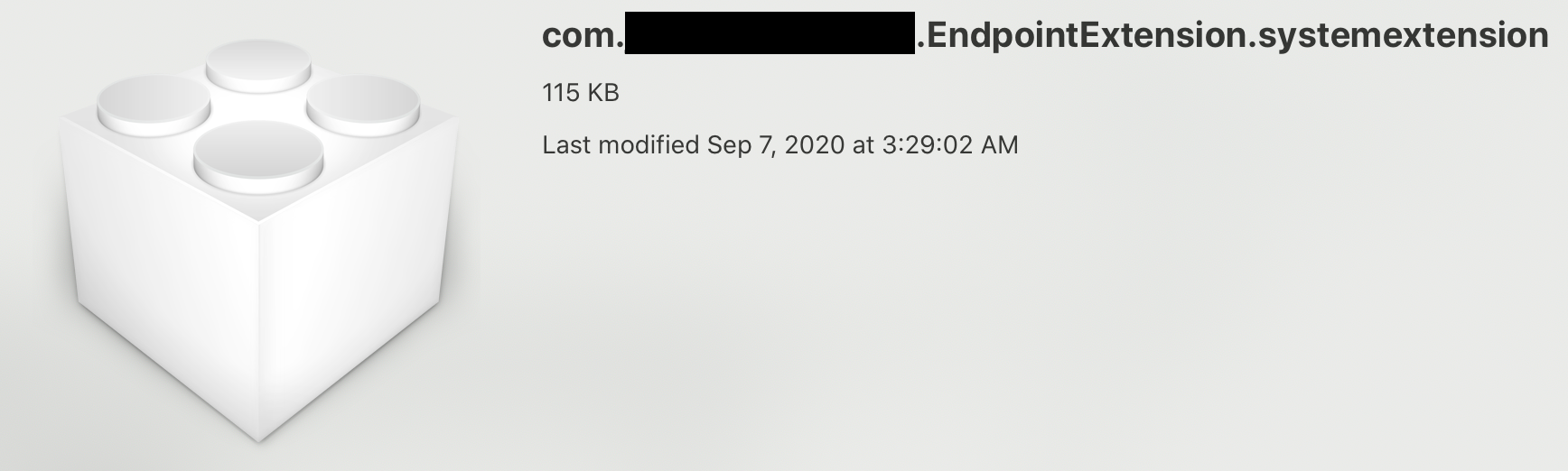Click the '115' number in the file size
Screen dimensions: 1568x471
point(560,93)
